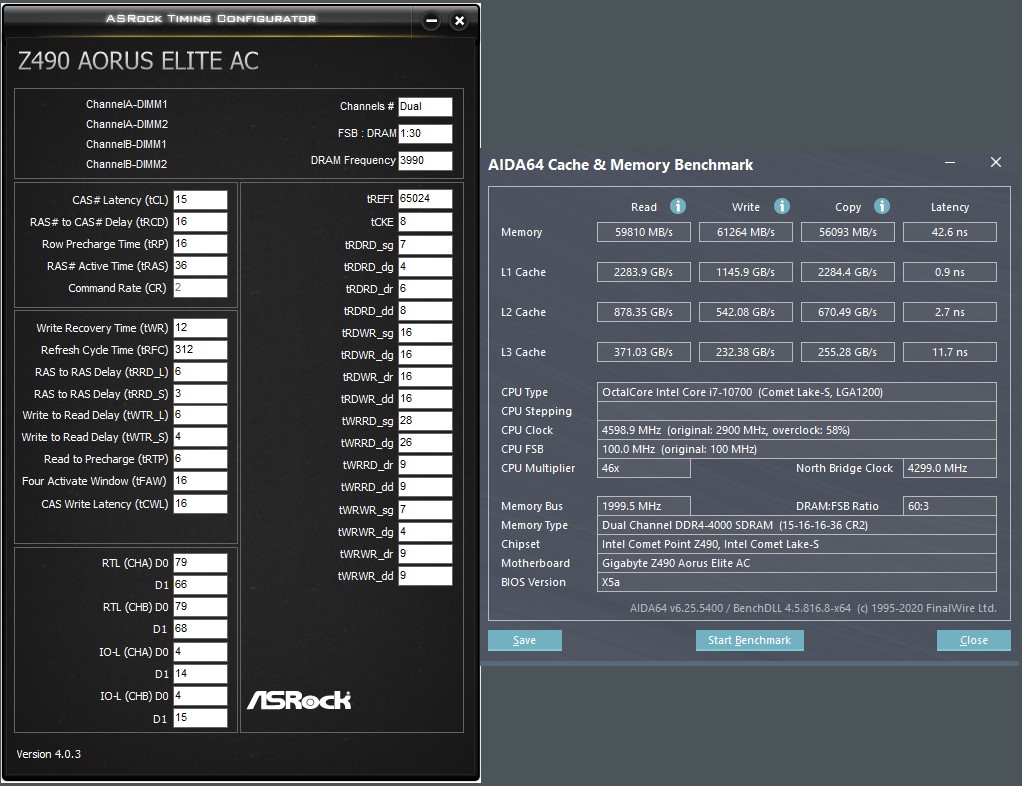
Task: Click the Copy info icon in AIDA64
Action: coord(882,207)
